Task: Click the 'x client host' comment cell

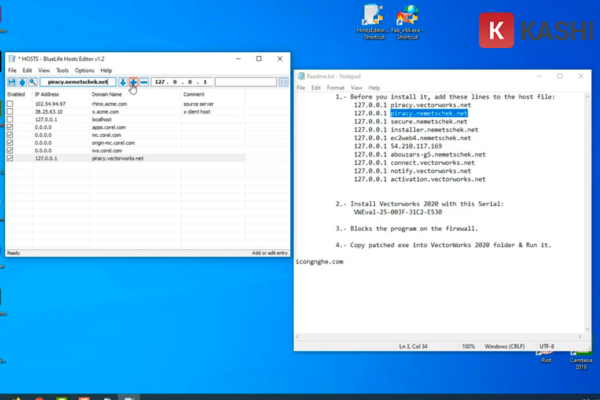Action: pyautogui.click(x=197, y=112)
